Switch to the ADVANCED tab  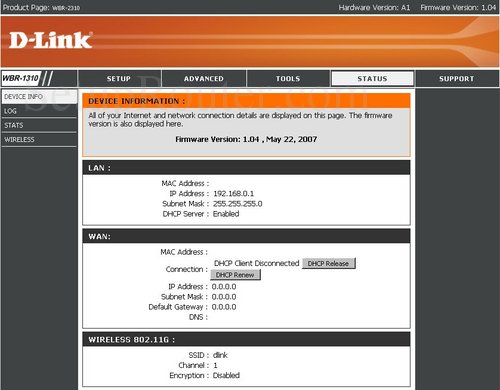tap(204, 79)
